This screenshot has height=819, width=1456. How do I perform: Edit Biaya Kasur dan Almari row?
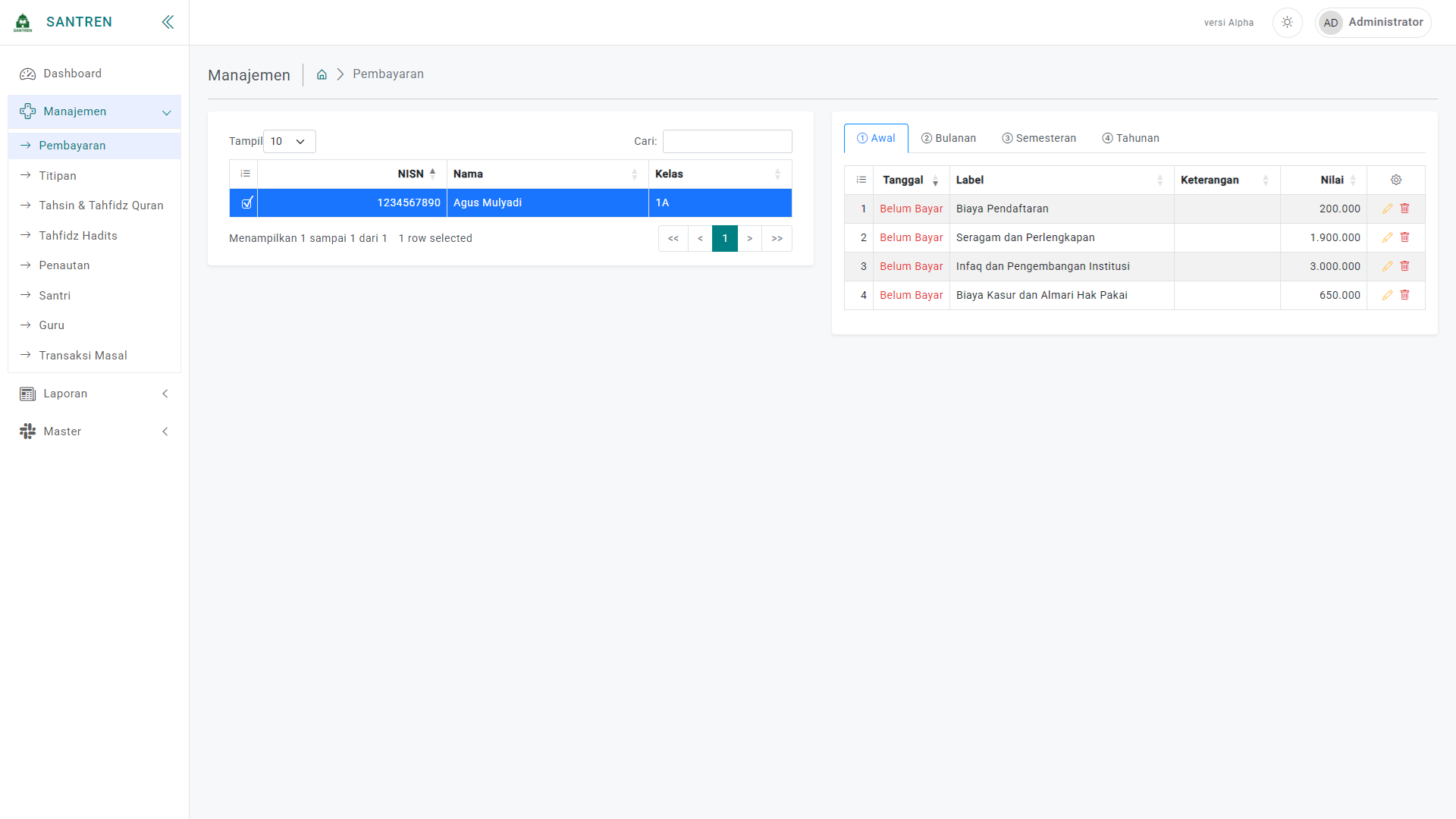1387,295
